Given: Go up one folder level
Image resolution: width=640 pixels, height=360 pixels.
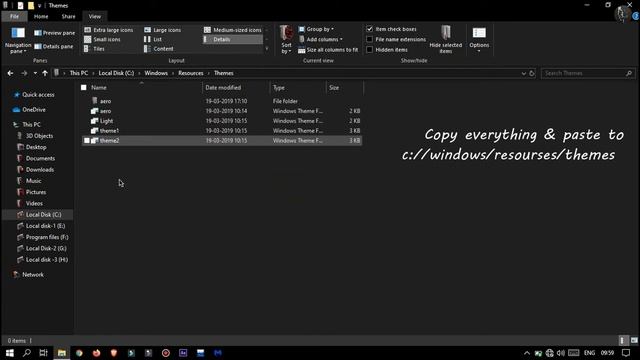Looking at the screenshot, I should (45, 73).
